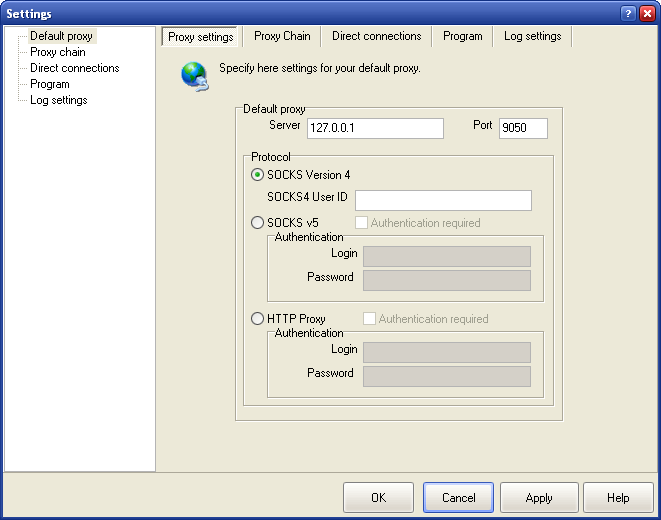Go to the Program tab

462,36
